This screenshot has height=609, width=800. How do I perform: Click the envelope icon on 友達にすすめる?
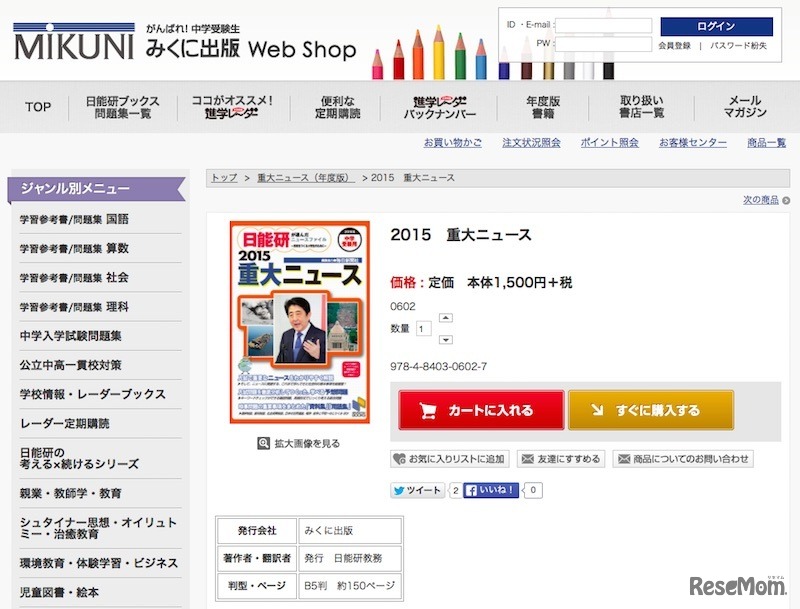click(x=527, y=458)
